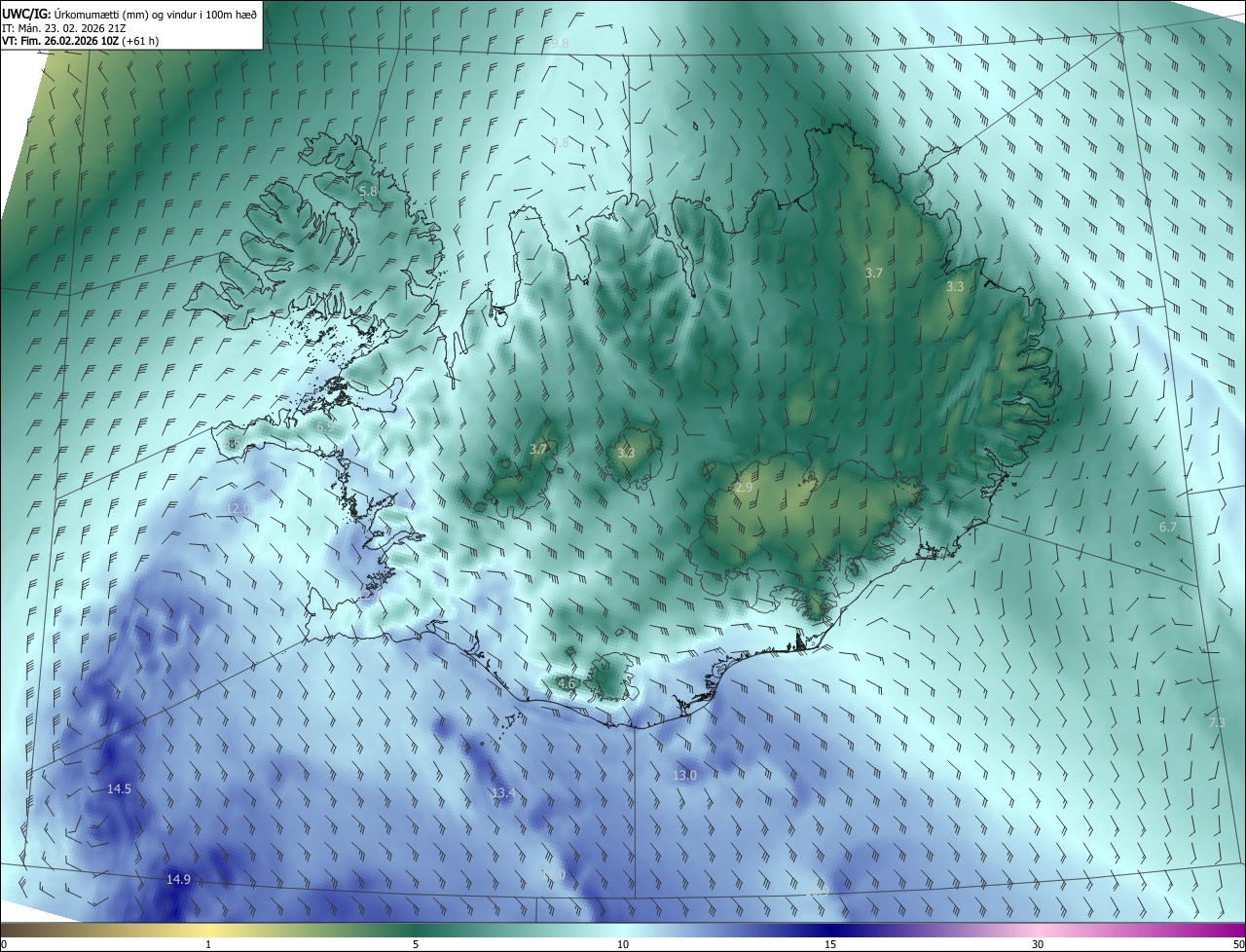Click the colour scale tick labelled 50
The width and height of the screenshot is (1246, 952).
1238,944
